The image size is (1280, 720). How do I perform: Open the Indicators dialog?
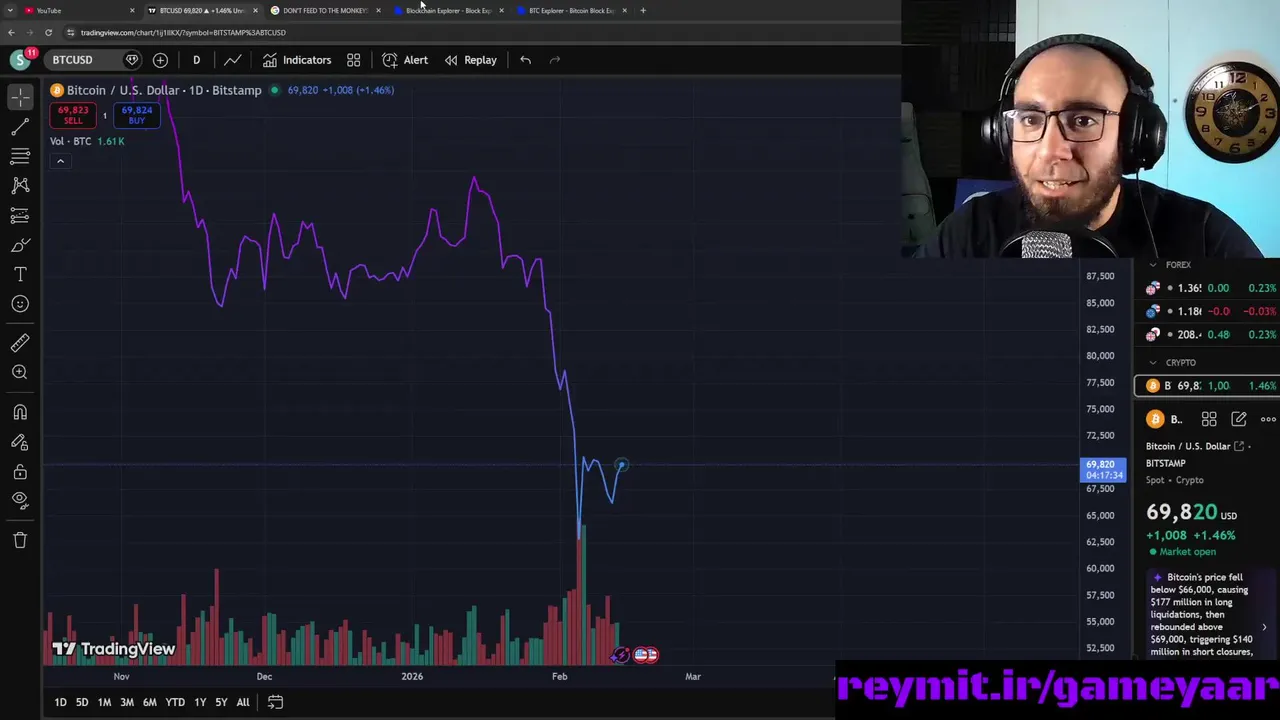[x=297, y=60]
